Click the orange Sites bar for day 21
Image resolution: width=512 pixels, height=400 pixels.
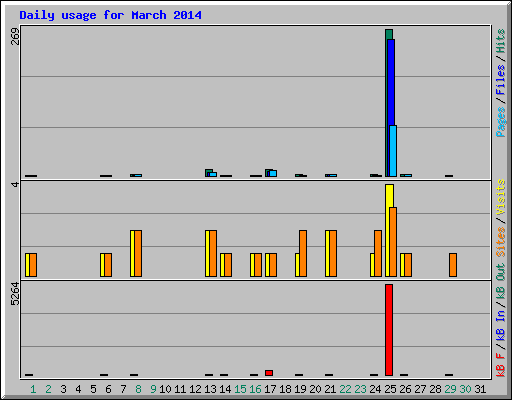(x=333, y=253)
